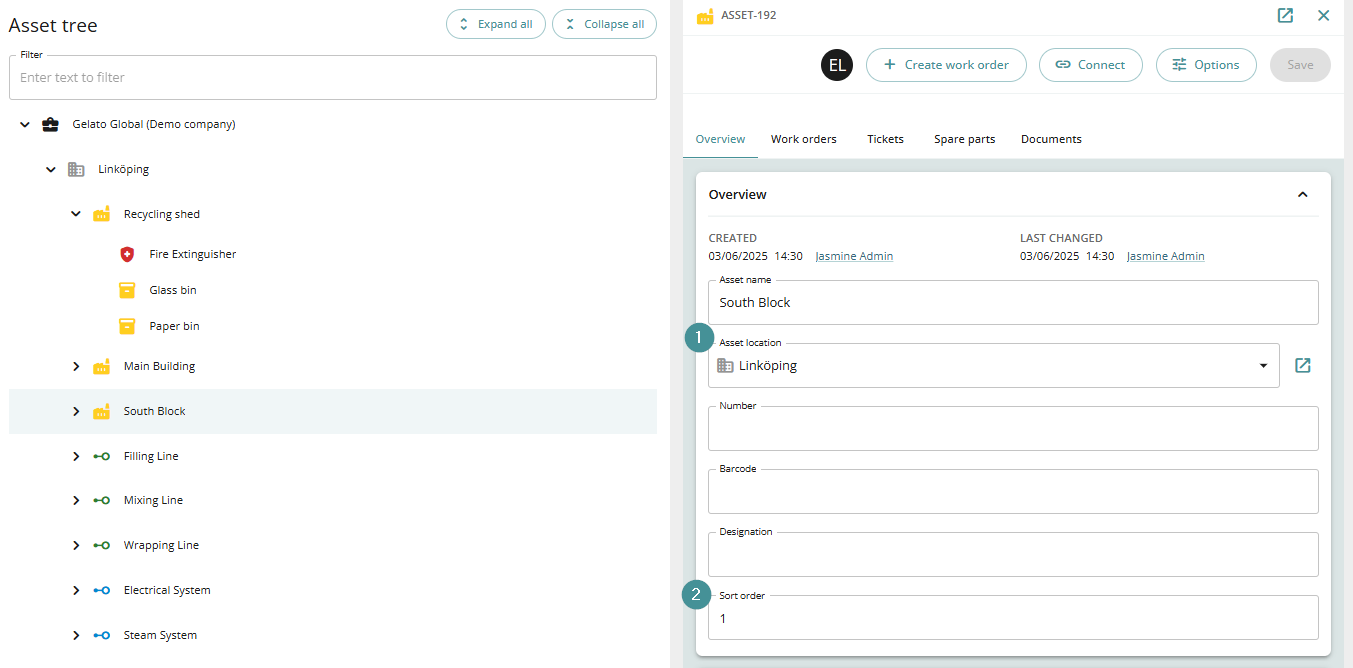Click the Expand all button
Viewport: 1353px width, 668px height.
496,24
